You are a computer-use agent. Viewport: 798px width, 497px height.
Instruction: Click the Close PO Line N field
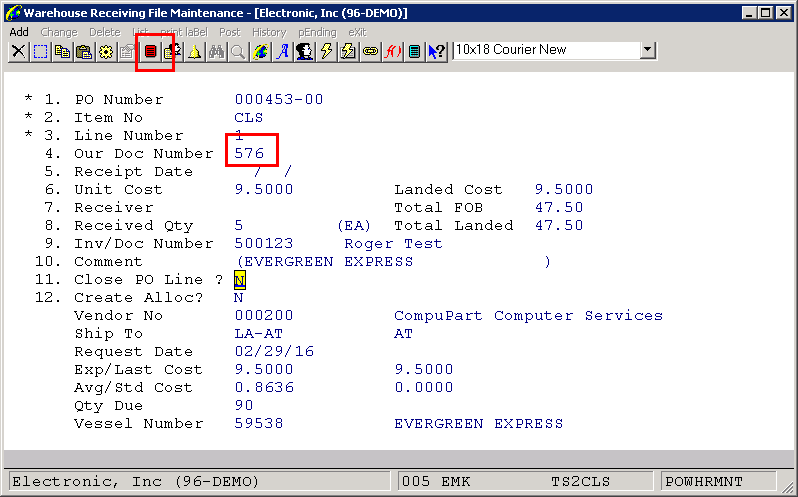[x=240, y=280]
